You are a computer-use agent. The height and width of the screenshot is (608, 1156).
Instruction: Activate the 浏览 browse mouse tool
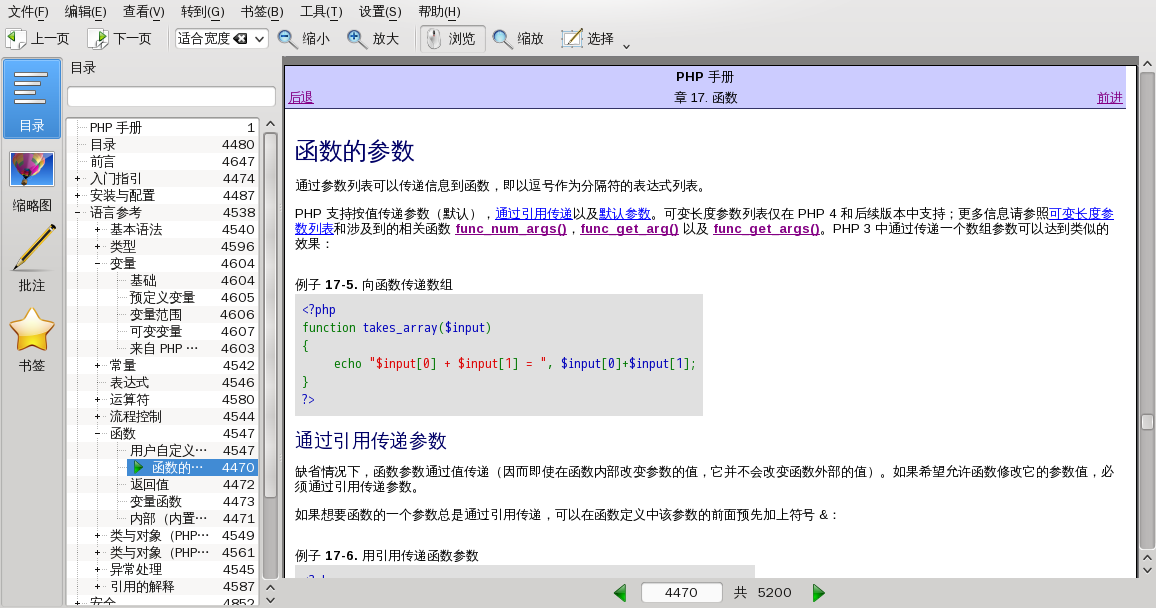pos(453,38)
